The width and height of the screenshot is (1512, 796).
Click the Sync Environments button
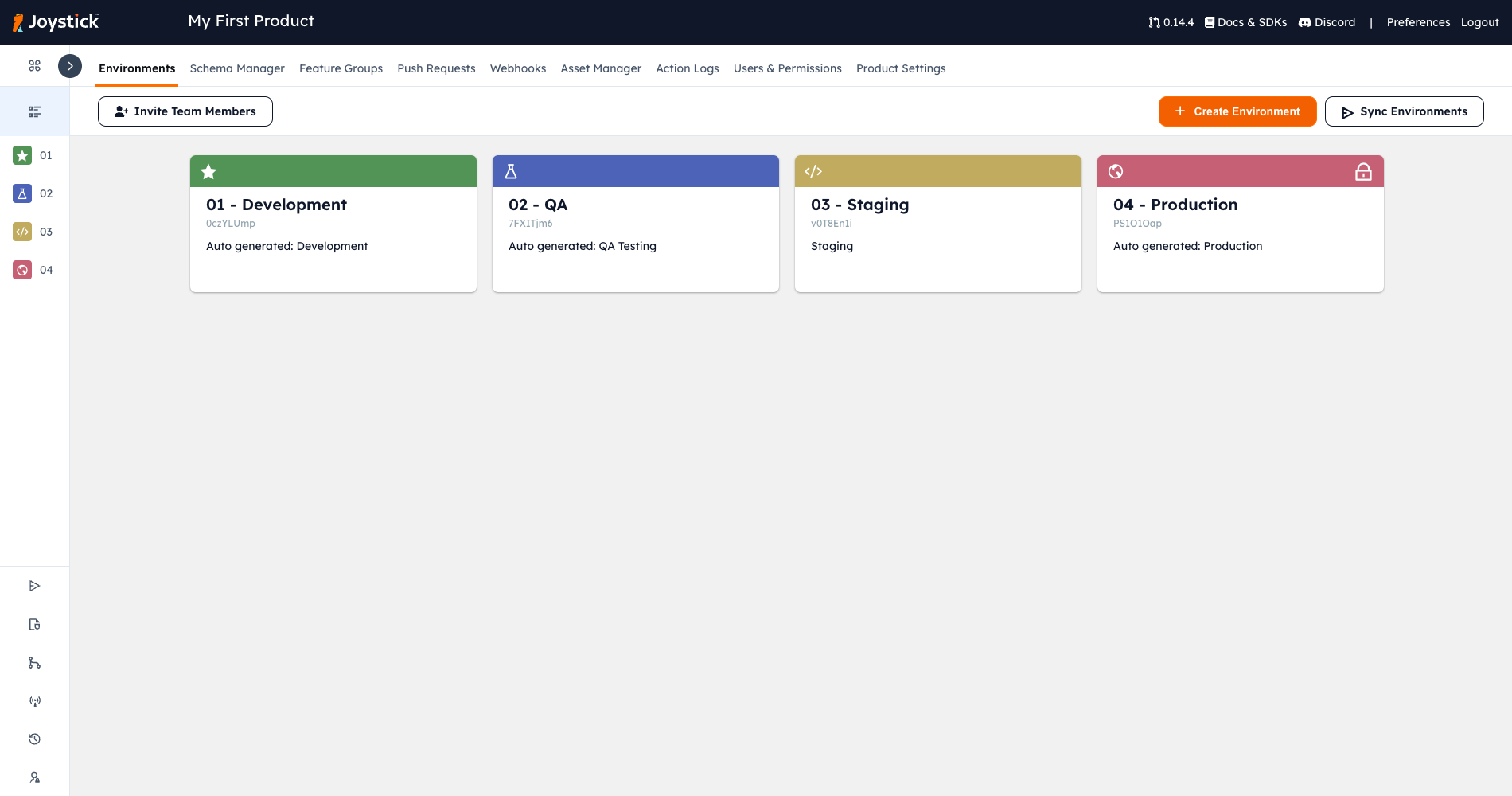click(x=1405, y=111)
